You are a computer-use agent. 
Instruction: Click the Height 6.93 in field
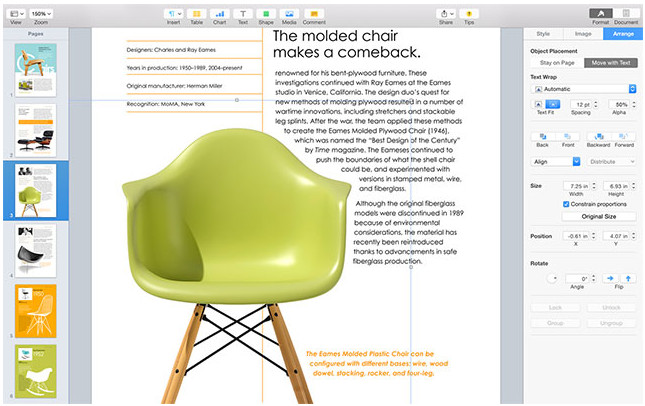point(617,186)
